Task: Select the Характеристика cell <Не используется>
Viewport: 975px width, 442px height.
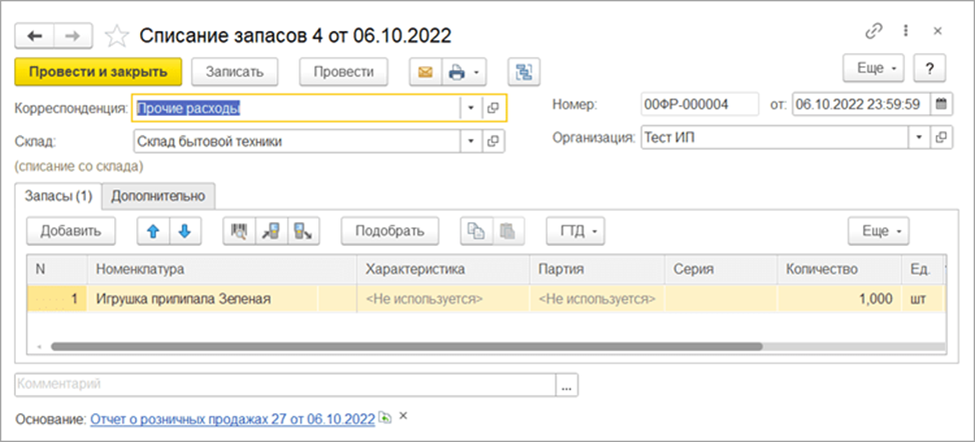Action: point(443,299)
